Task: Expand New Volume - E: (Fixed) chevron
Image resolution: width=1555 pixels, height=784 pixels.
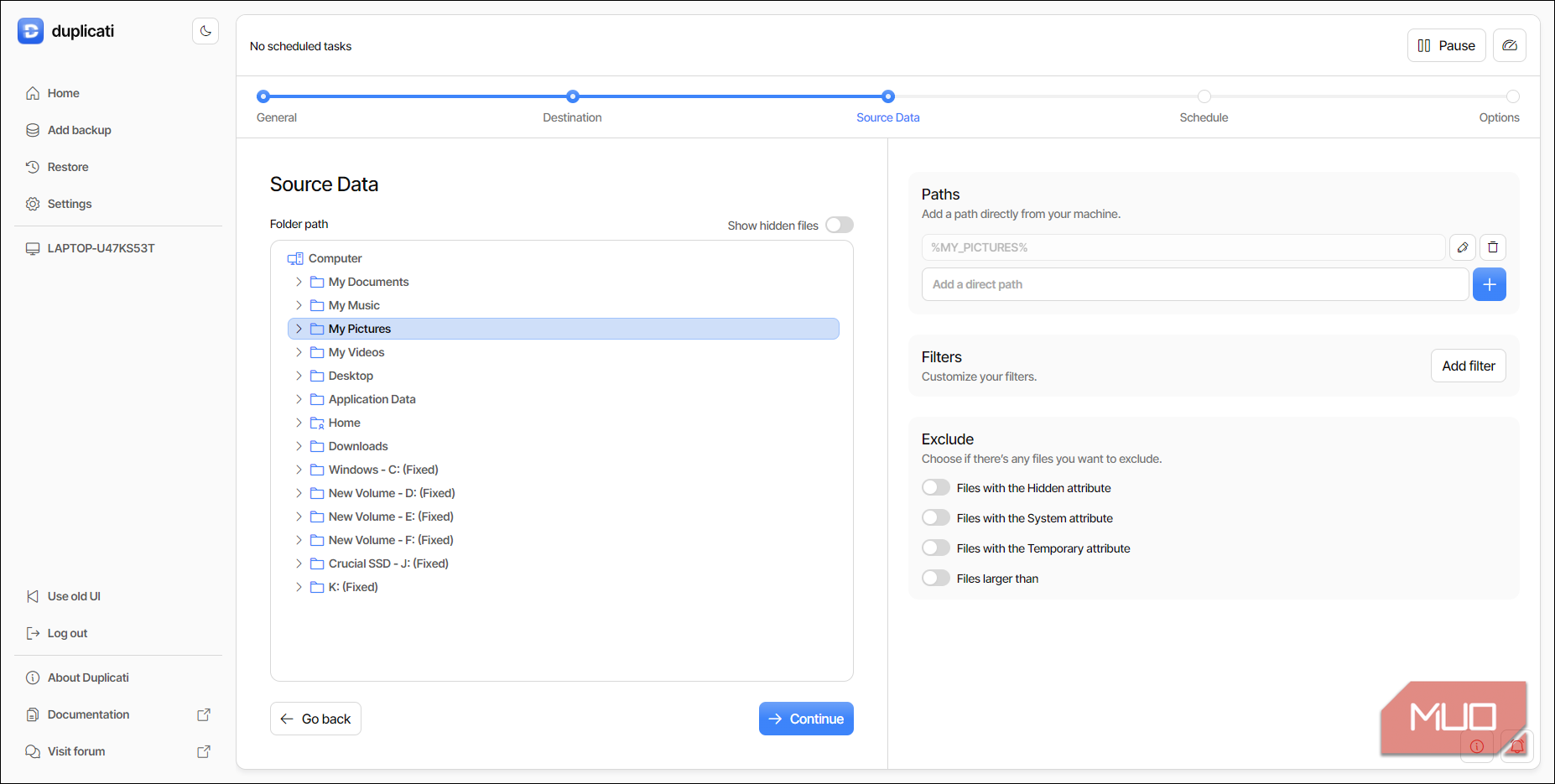Action: (299, 517)
